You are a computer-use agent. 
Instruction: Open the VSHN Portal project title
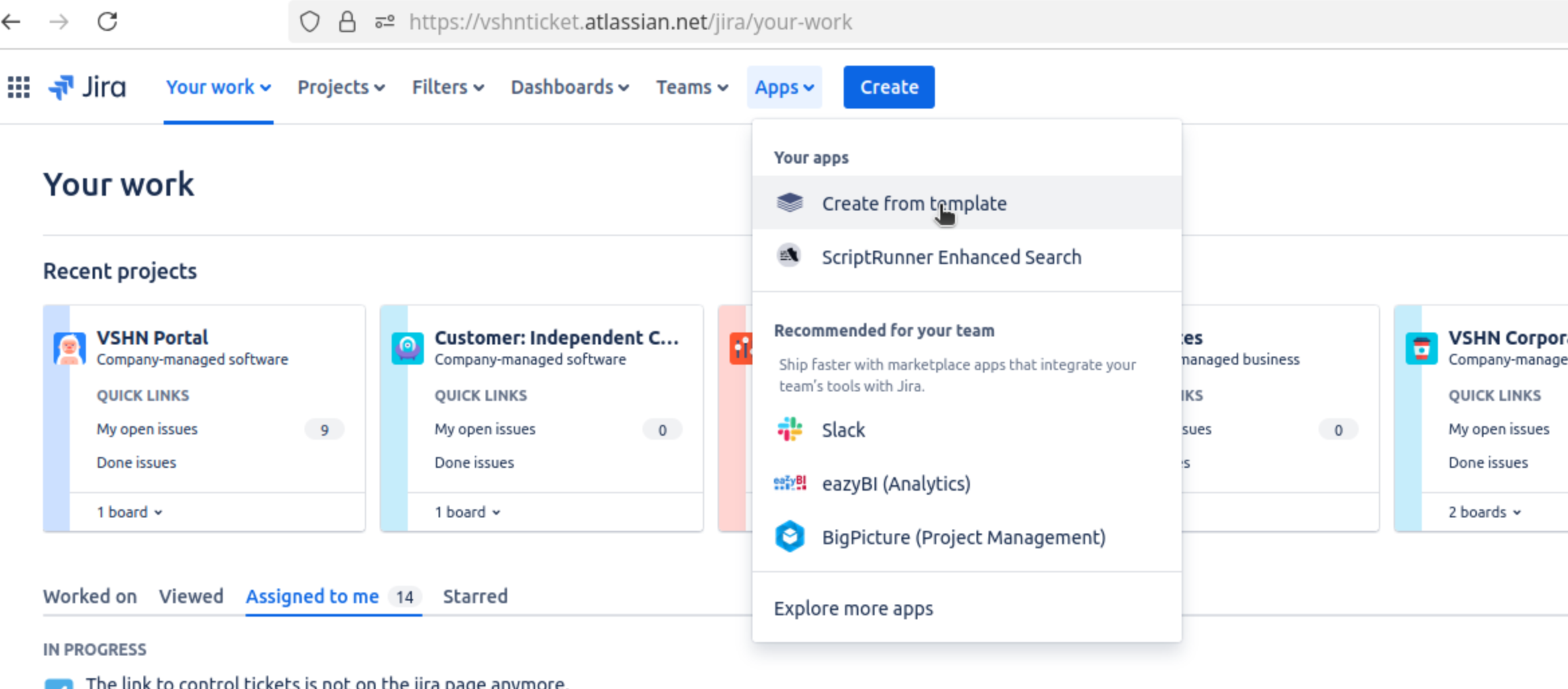(152, 337)
